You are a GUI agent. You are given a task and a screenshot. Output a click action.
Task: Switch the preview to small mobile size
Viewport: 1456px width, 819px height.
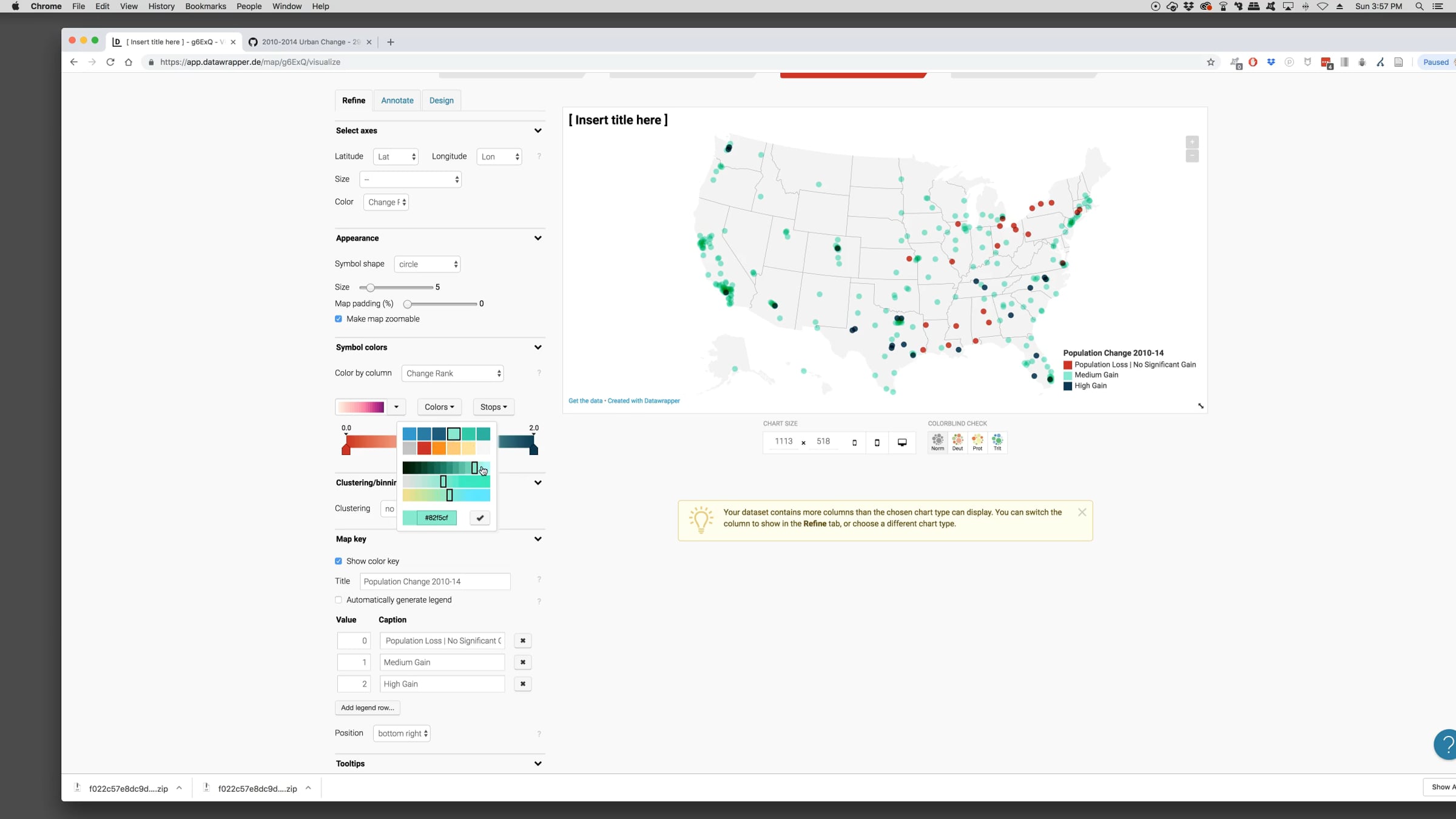coord(854,442)
